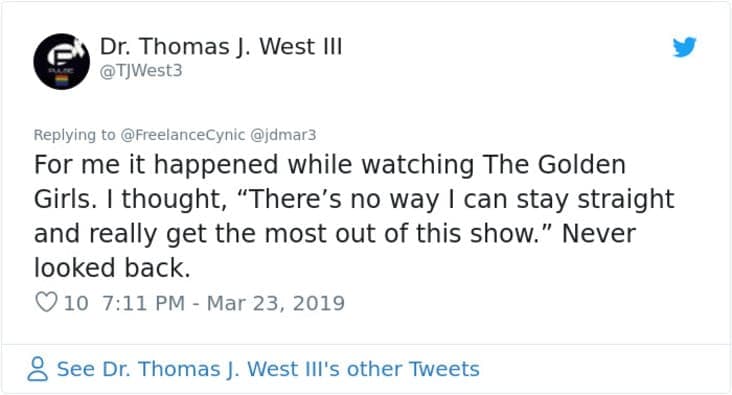Open Dr. Thomas J. West III's profile avatar
The width and height of the screenshot is (732, 395).
click(x=62, y=61)
